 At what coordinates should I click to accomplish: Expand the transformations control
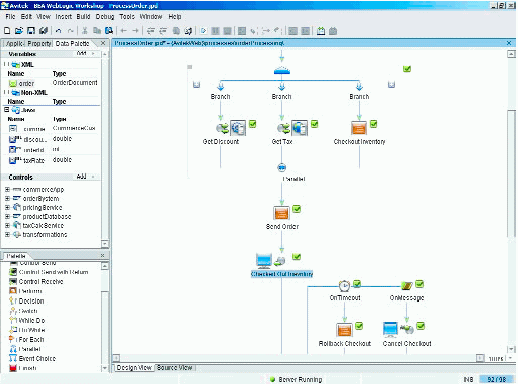(x=7, y=235)
